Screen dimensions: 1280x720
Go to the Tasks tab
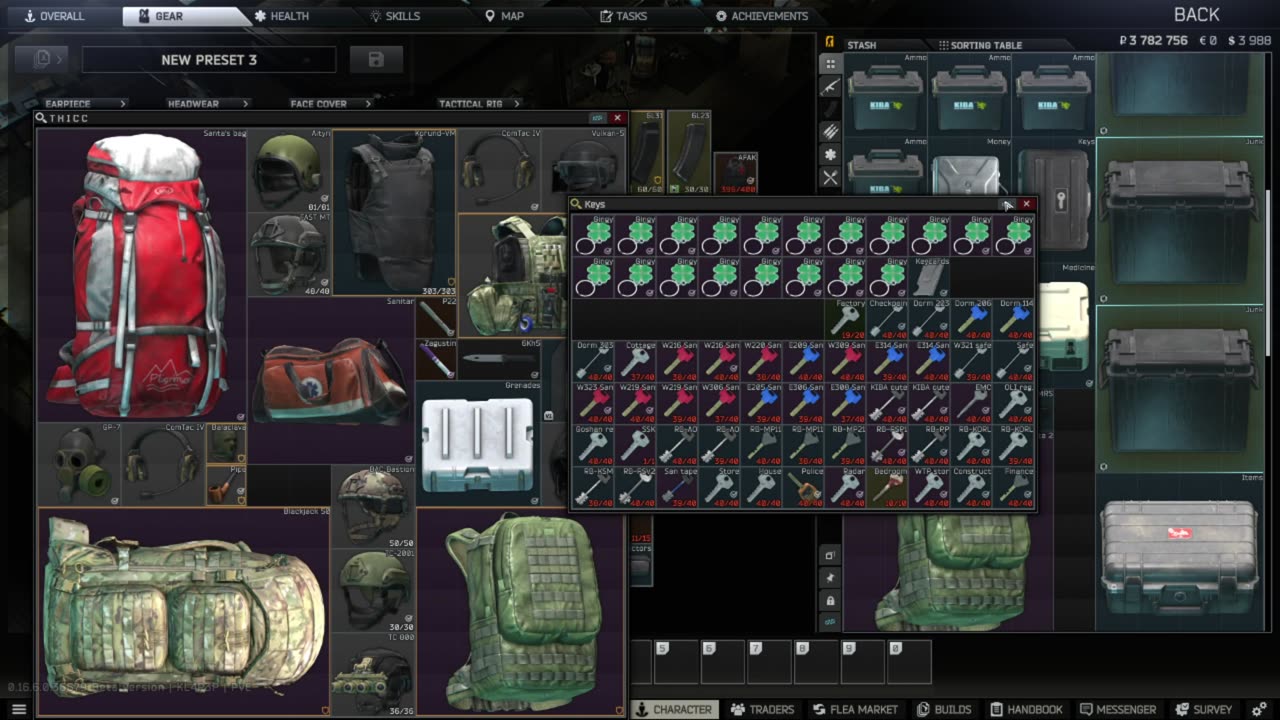tap(623, 16)
